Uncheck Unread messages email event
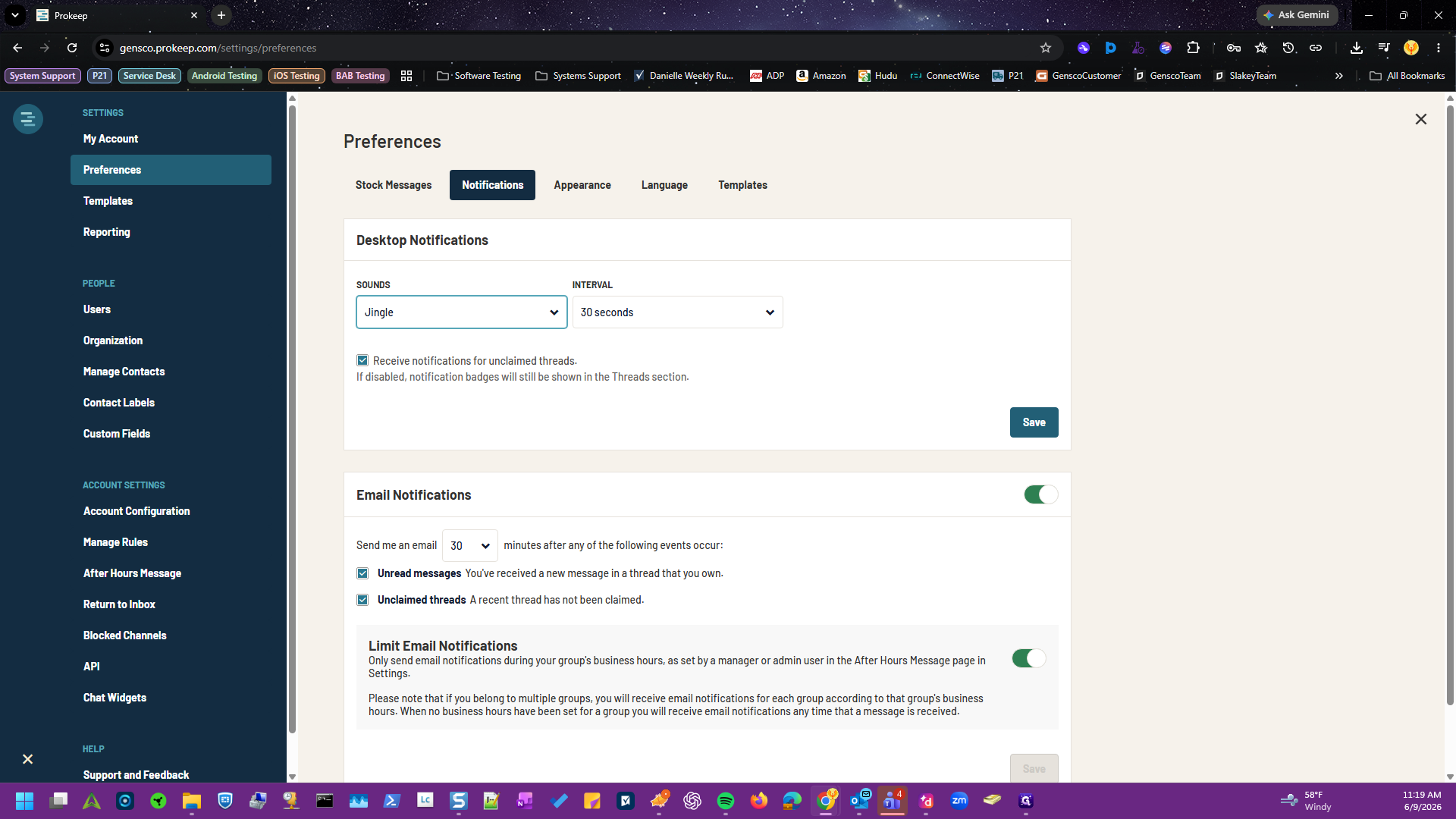 362,573
